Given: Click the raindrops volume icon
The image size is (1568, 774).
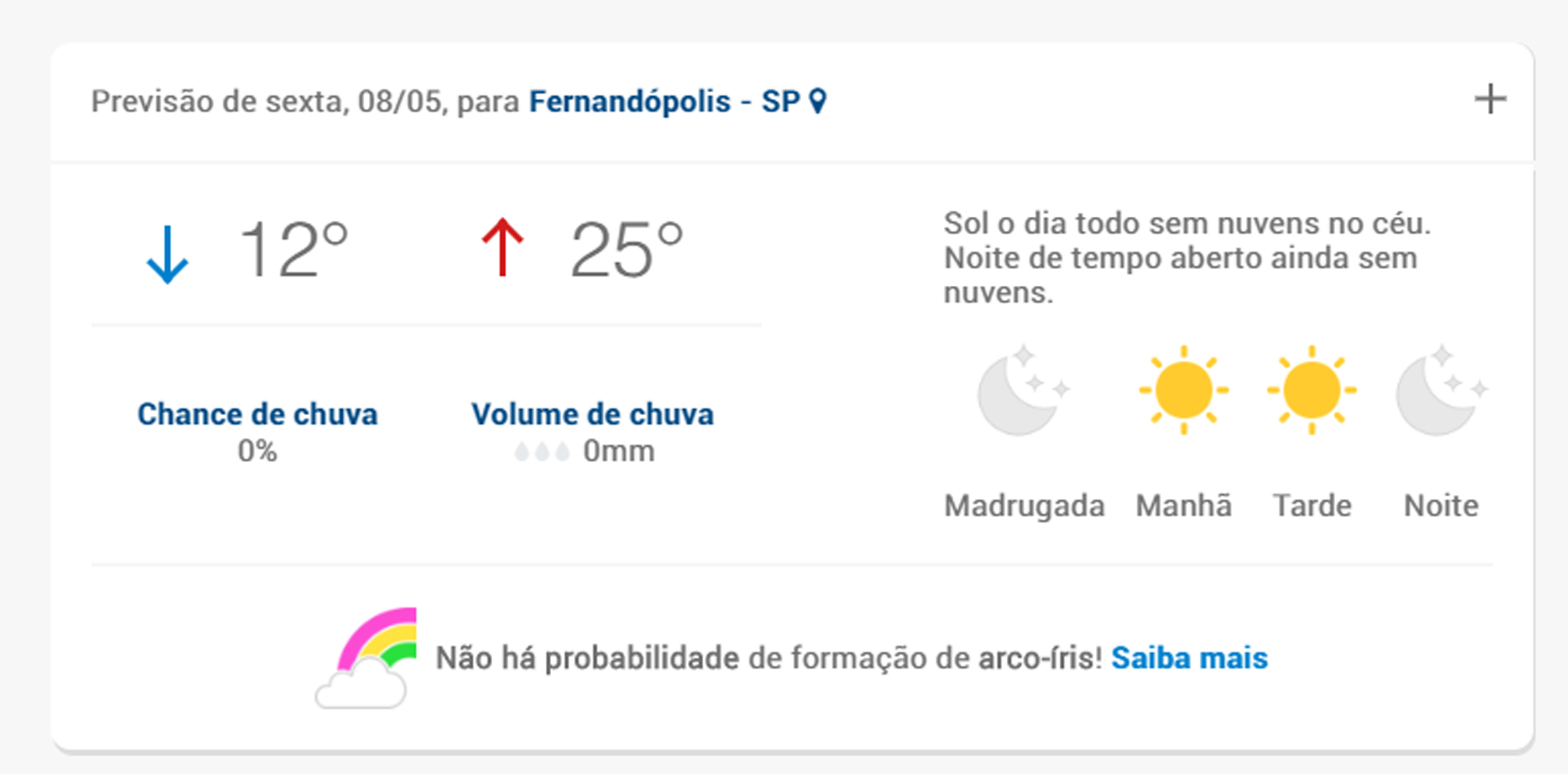Looking at the screenshot, I should pos(542,452).
